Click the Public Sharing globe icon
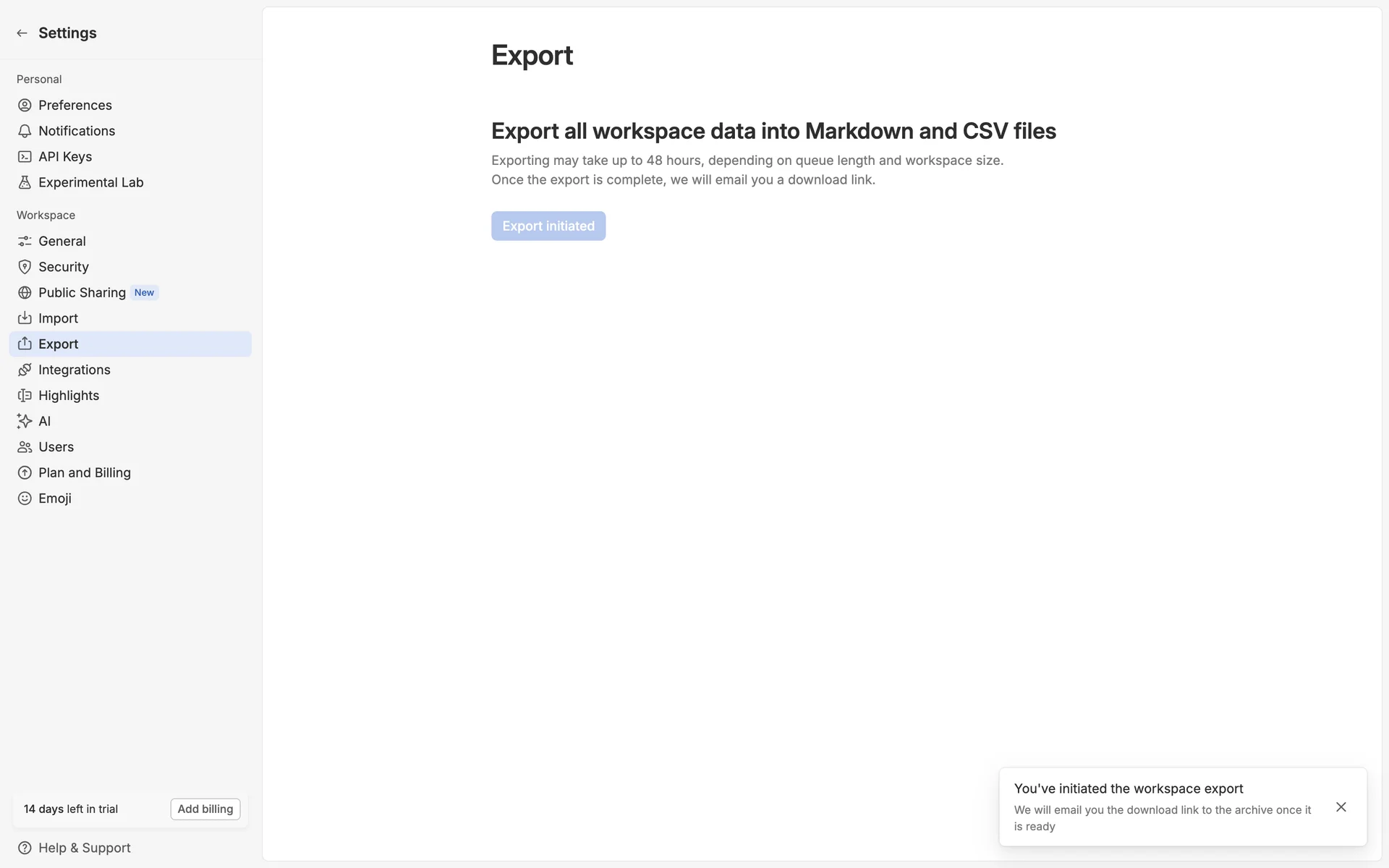1389x868 pixels. (25, 293)
